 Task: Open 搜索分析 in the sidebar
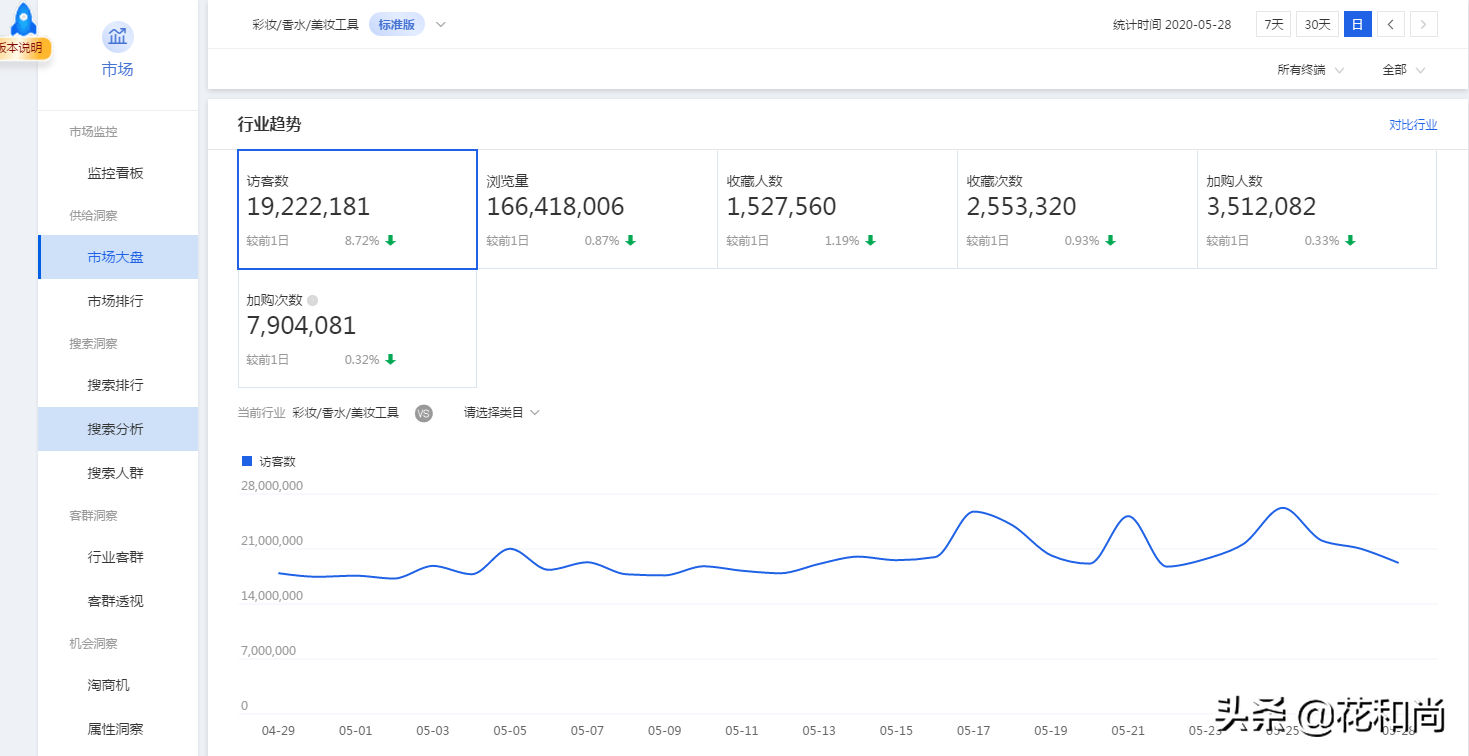pyautogui.click(x=116, y=429)
